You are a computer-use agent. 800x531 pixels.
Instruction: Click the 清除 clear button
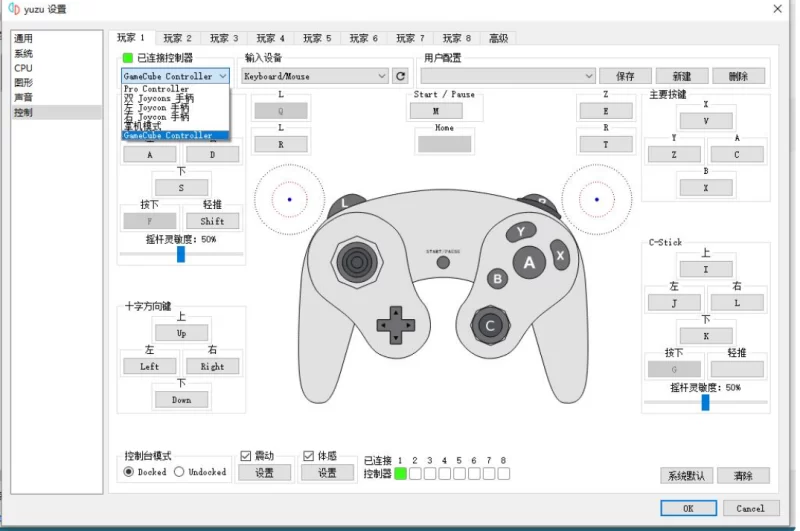click(743, 476)
